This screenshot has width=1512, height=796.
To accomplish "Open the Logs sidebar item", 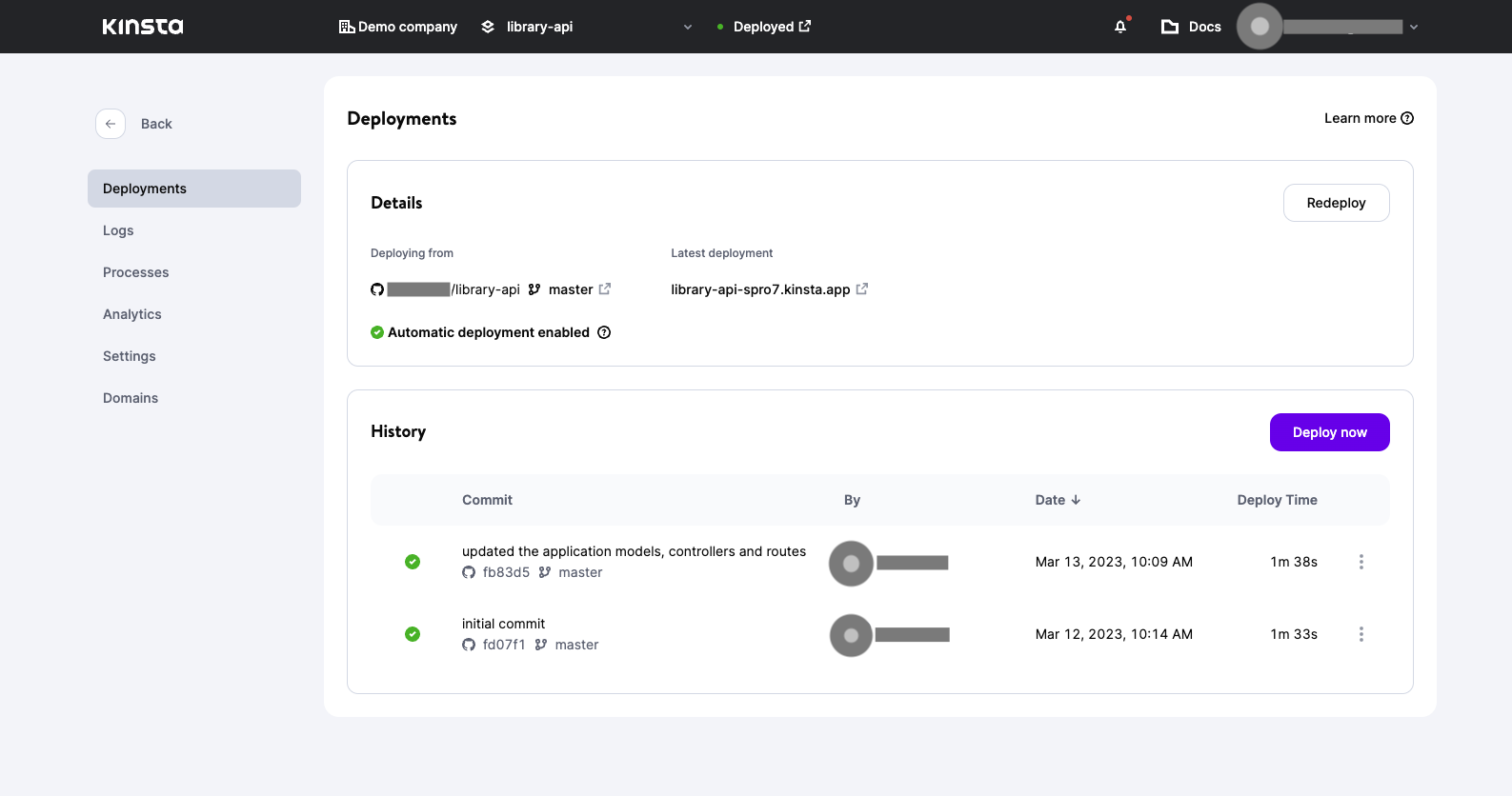I will pyautogui.click(x=118, y=230).
